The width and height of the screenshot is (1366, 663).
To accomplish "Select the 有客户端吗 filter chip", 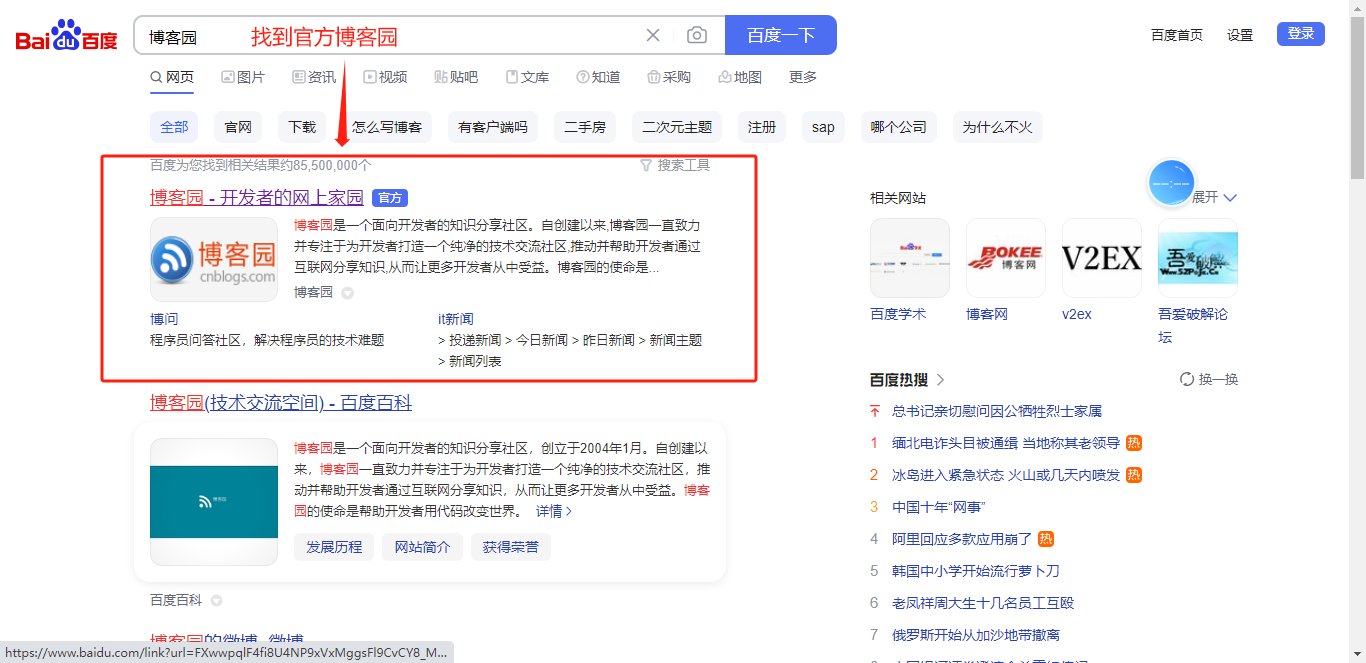I will click(493, 127).
